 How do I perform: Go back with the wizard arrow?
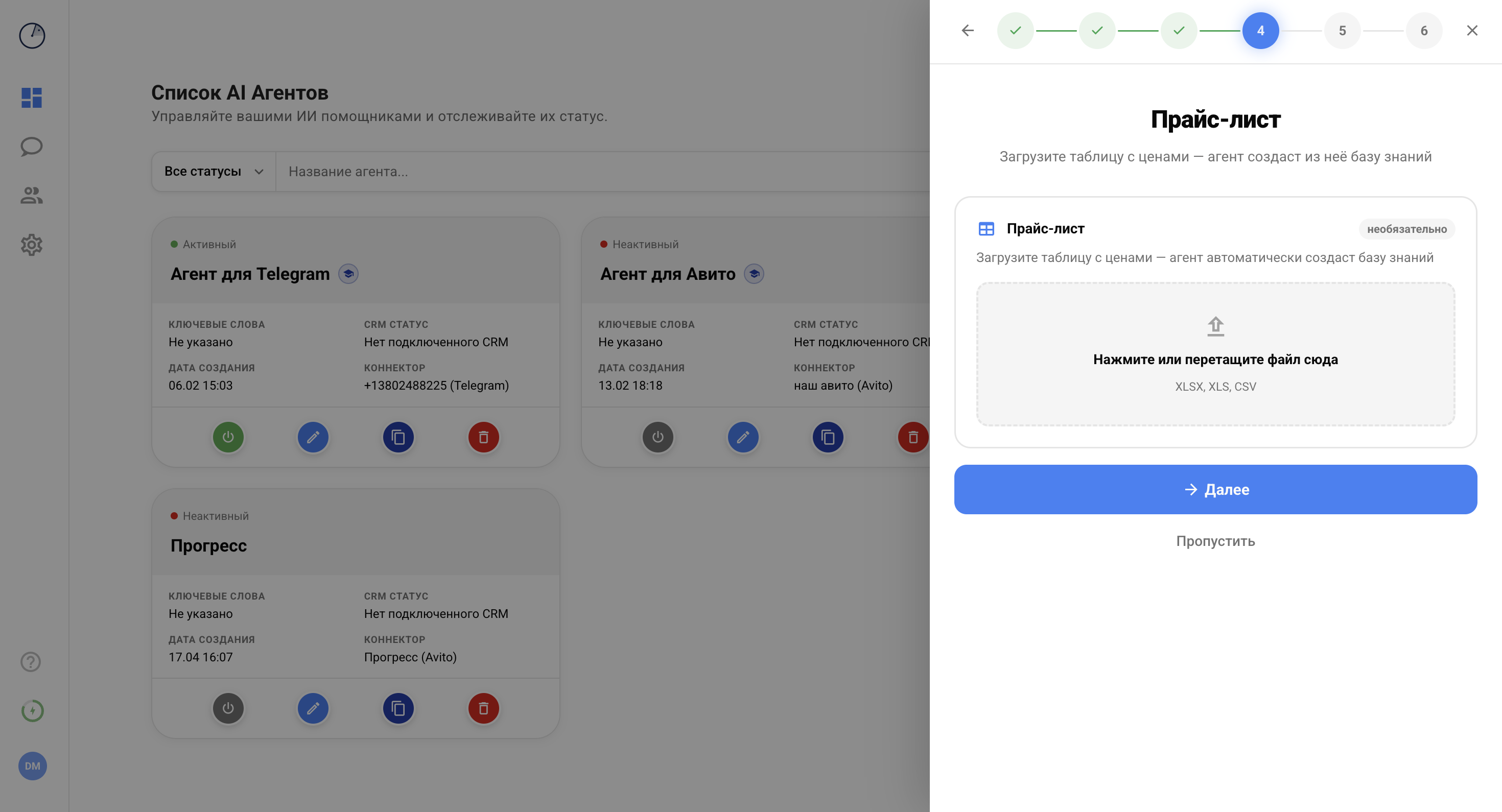[967, 30]
